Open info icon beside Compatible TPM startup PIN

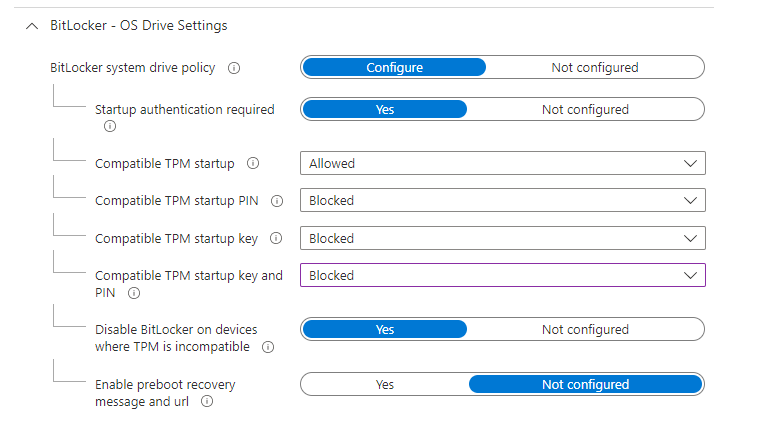277,201
